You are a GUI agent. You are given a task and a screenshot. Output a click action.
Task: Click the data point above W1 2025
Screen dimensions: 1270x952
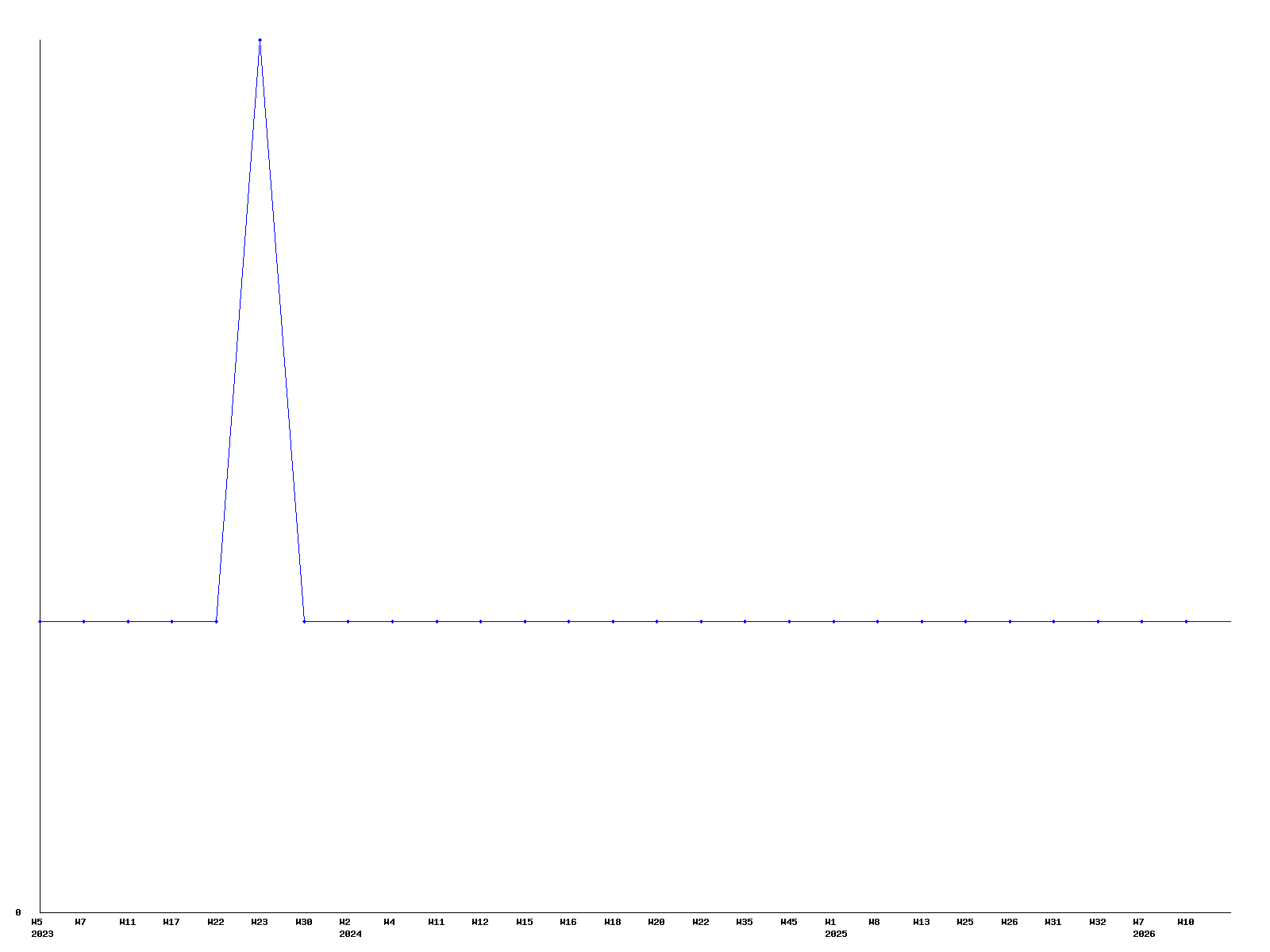click(x=833, y=621)
